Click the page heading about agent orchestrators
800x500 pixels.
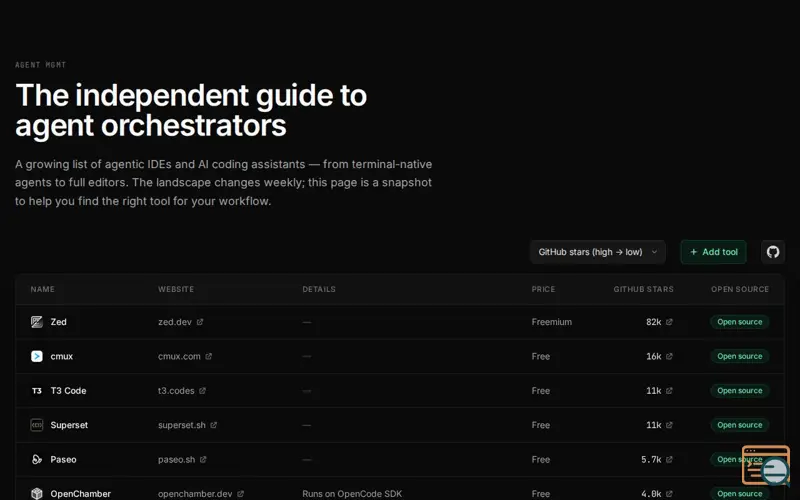191,110
